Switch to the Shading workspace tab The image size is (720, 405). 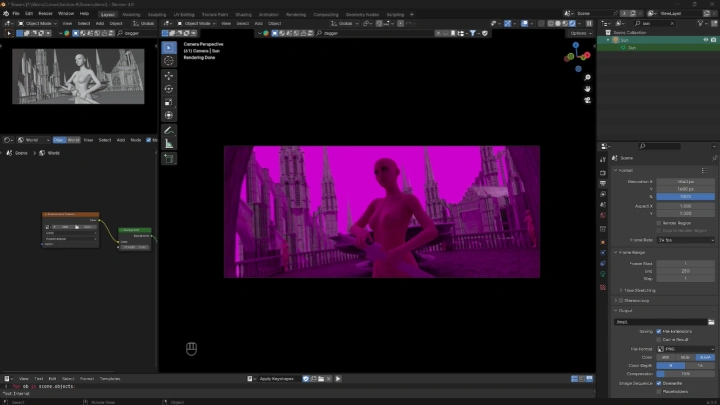[243, 15]
